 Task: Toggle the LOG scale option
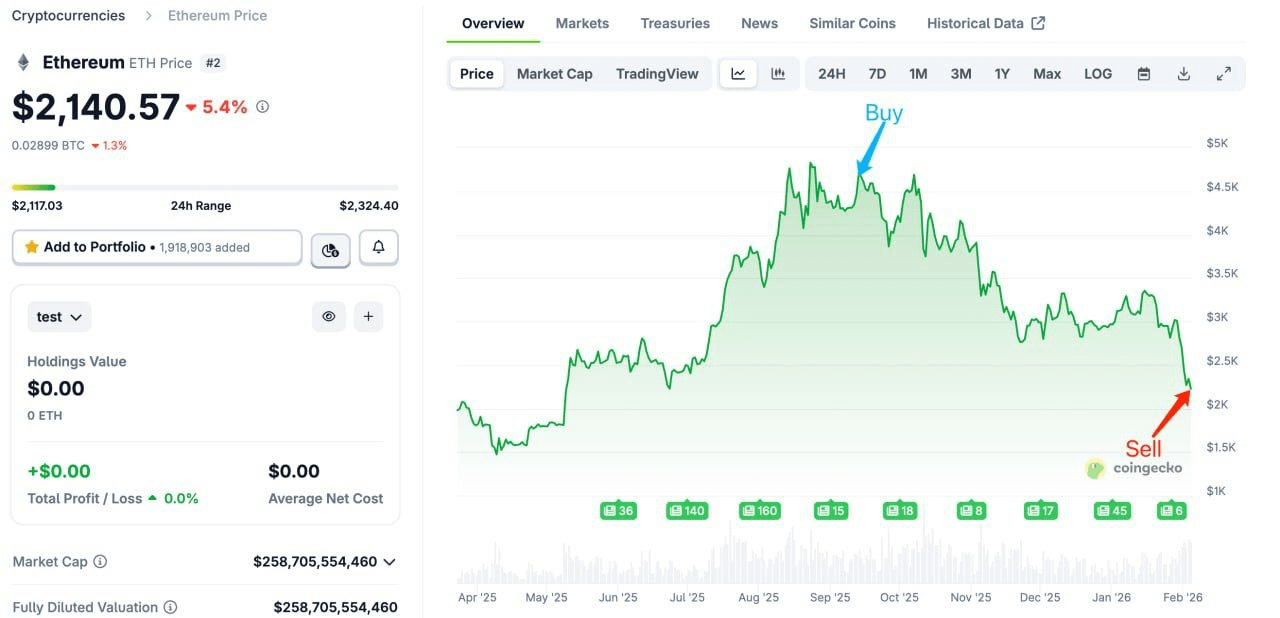click(x=1098, y=74)
